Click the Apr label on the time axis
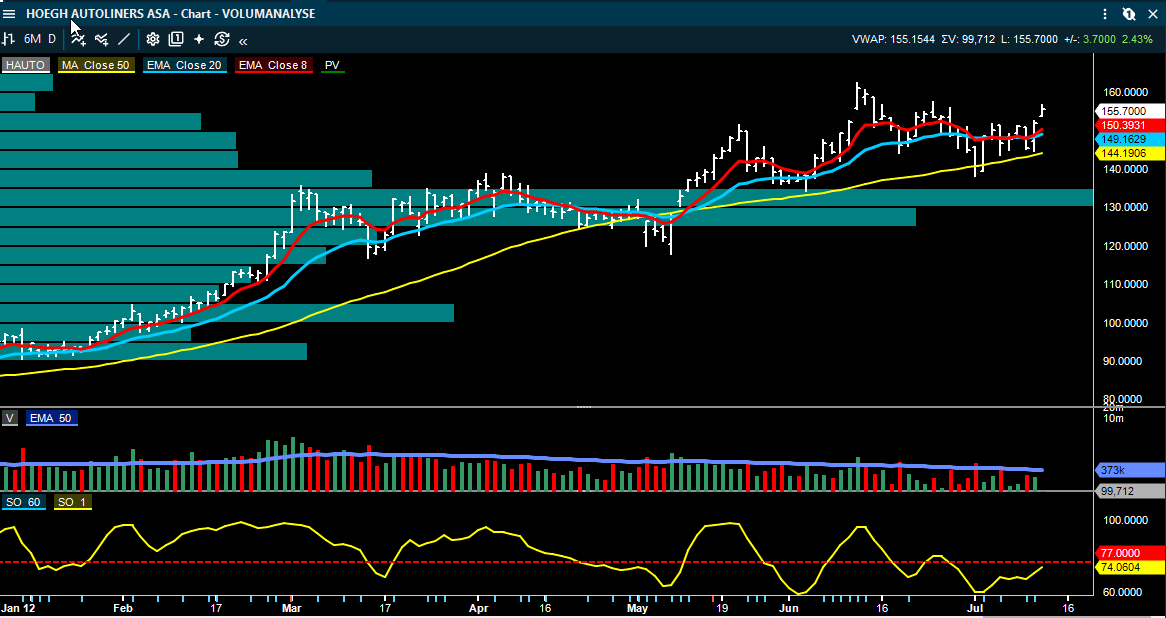Image resolution: width=1166 pixels, height=618 pixels. coord(477,607)
